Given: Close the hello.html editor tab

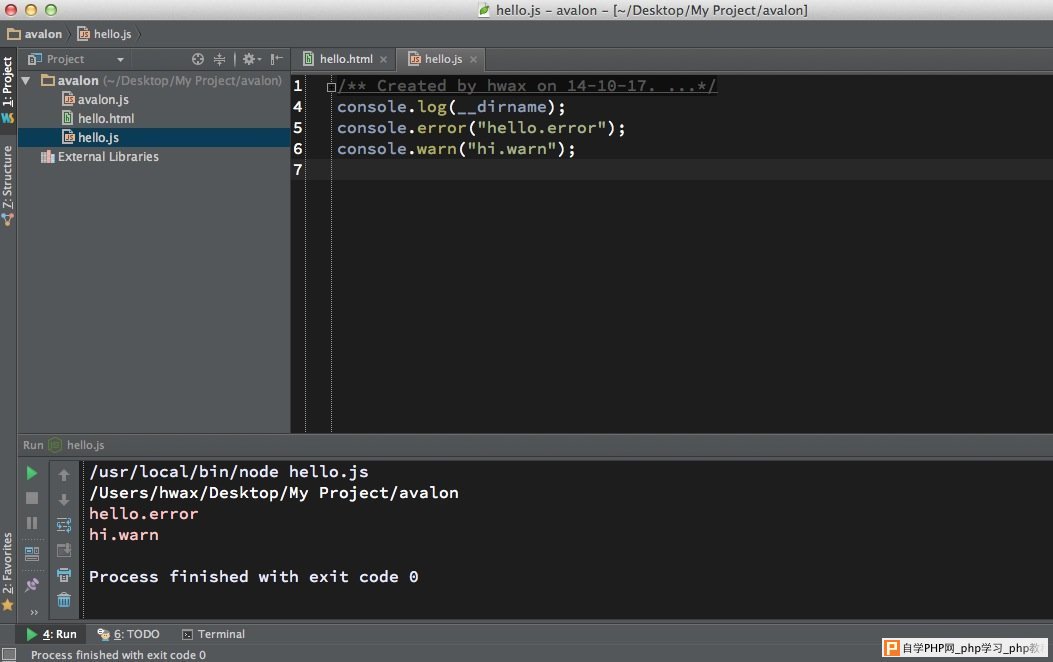Looking at the screenshot, I should [x=383, y=59].
